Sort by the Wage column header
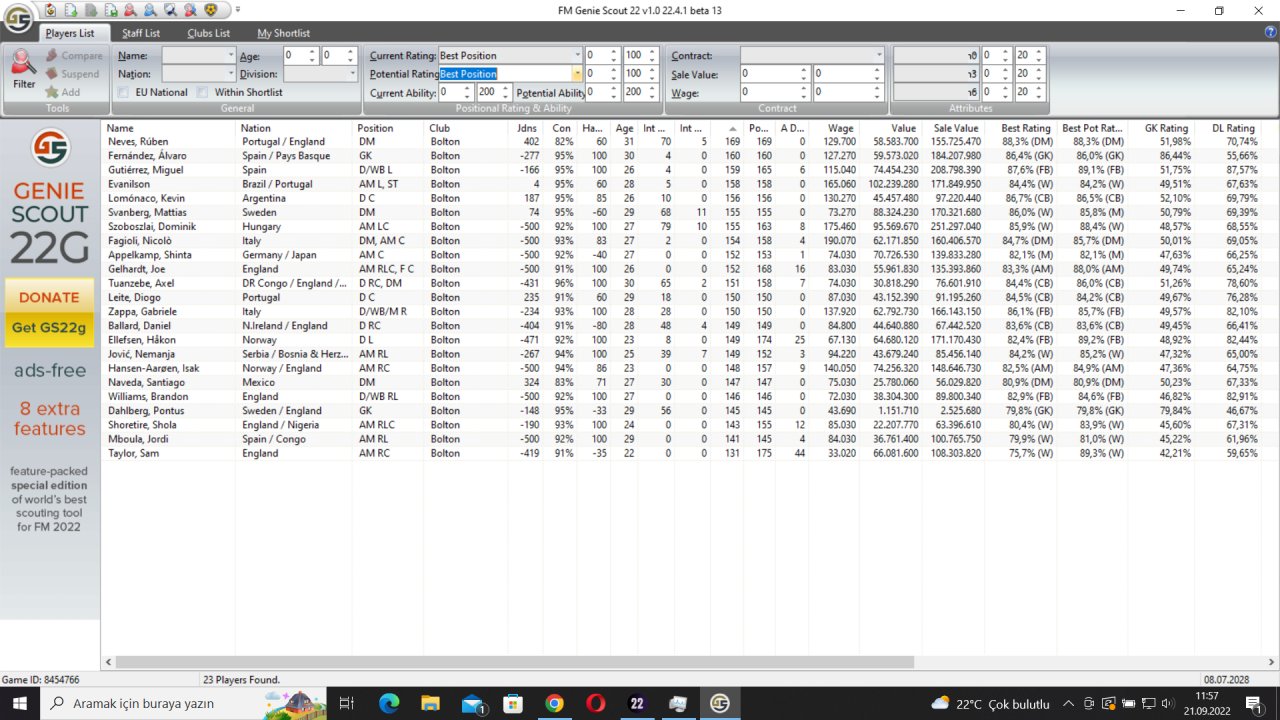The width and height of the screenshot is (1280, 720). (833, 128)
